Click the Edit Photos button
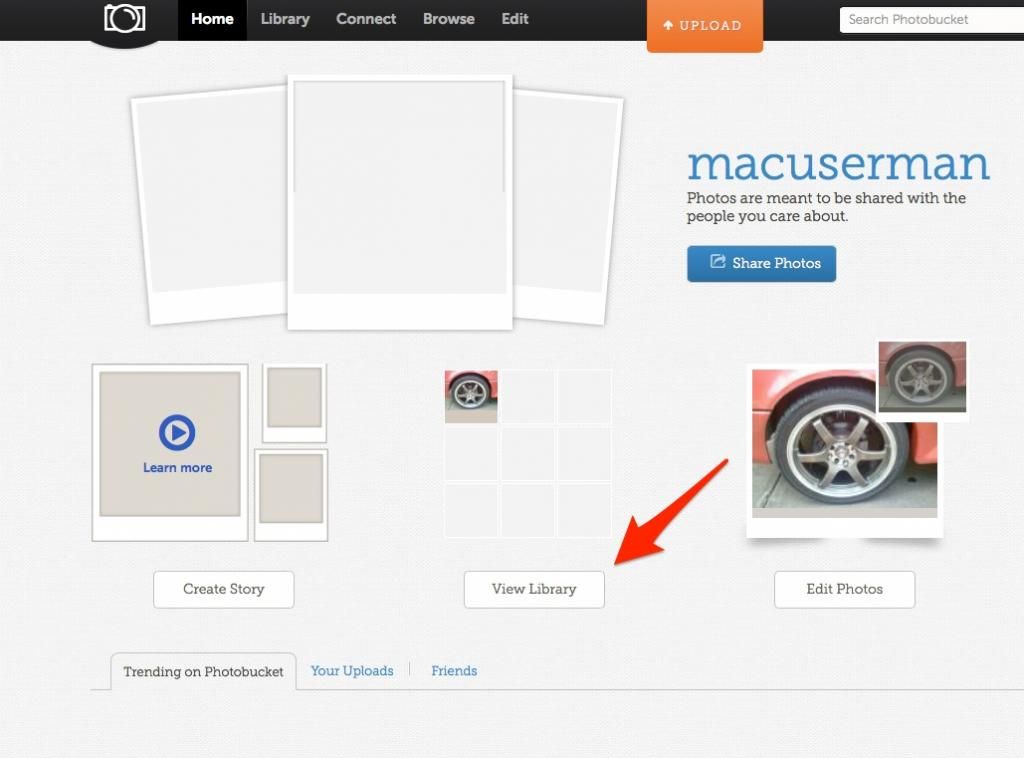The width and height of the screenshot is (1024, 758). [844, 589]
